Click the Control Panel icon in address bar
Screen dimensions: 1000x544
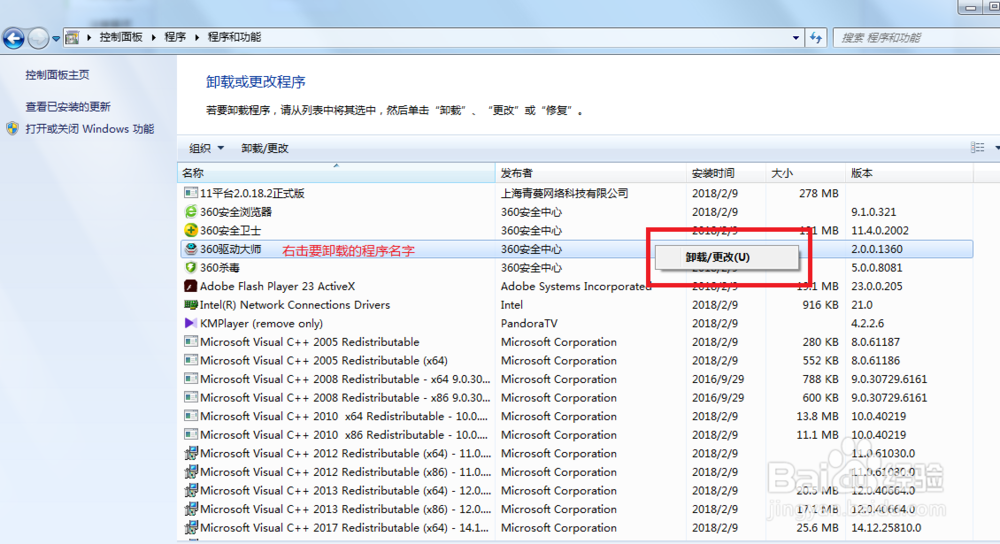pos(72,38)
